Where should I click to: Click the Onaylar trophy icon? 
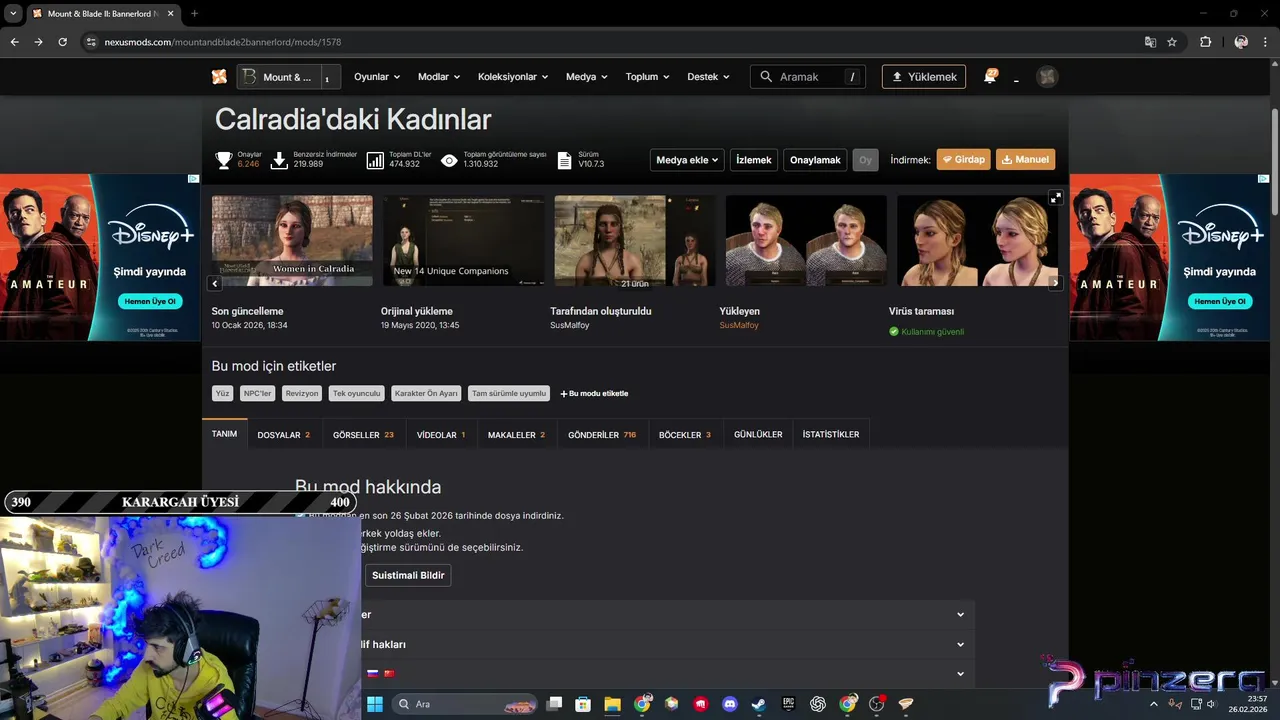tap(224, 160)
